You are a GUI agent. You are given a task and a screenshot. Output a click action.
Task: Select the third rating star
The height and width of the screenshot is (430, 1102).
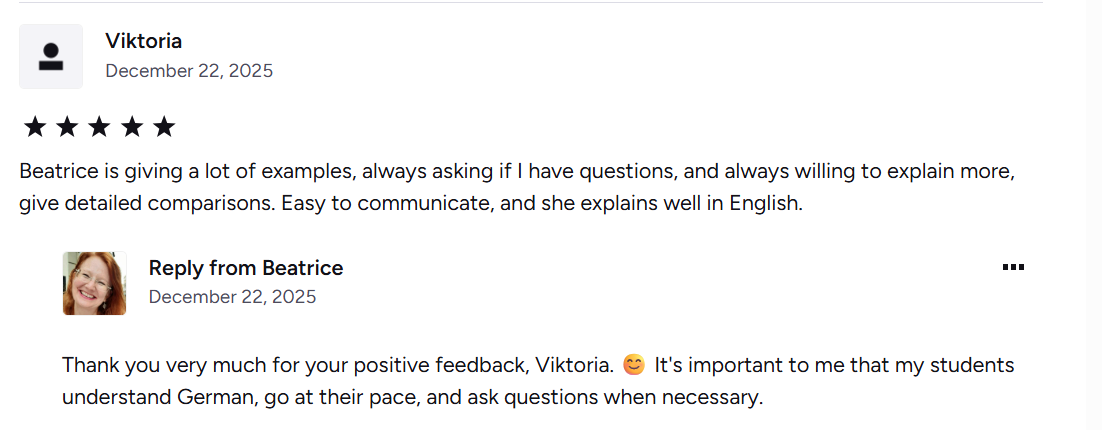tap(99, 127)
